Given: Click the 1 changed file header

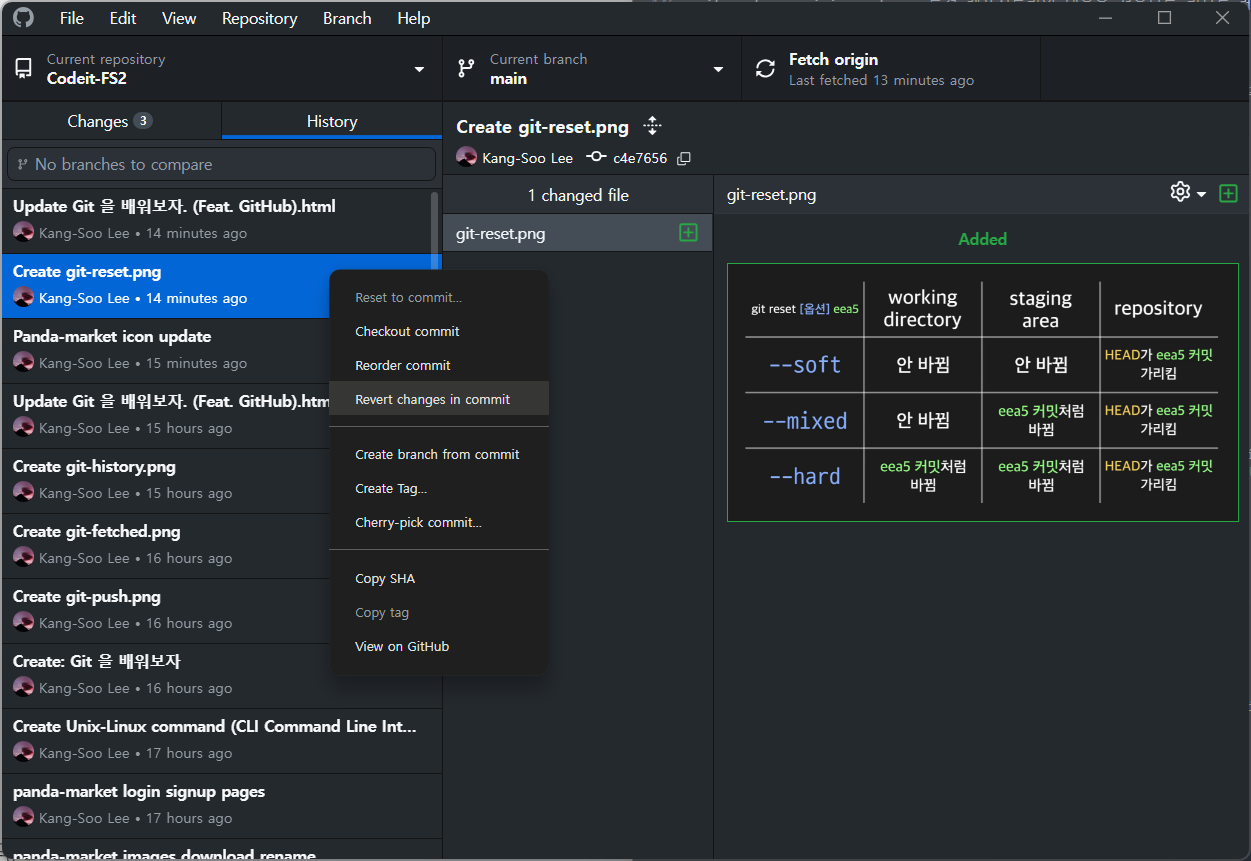Looking at the screenshot, I should point(578,195).
